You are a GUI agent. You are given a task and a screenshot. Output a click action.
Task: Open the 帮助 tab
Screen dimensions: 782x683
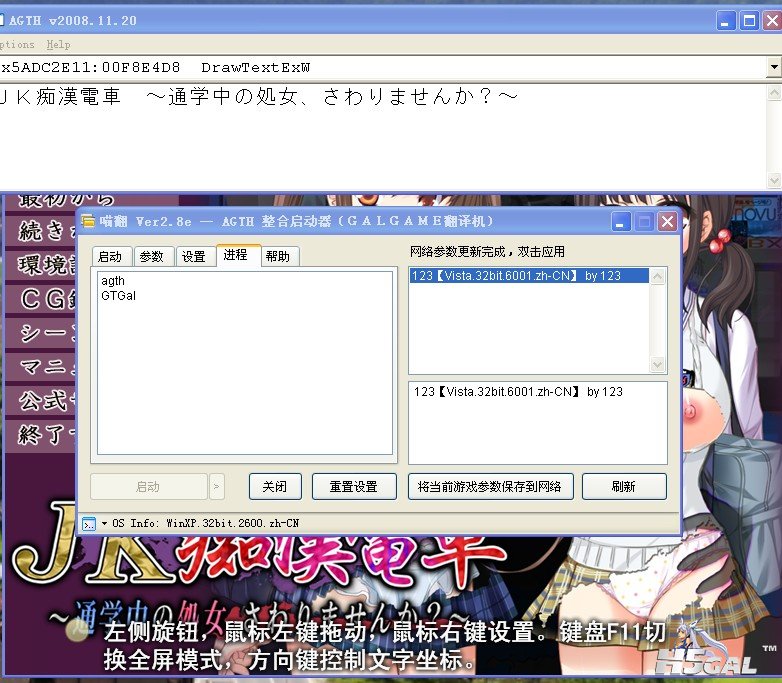[279, 256]
